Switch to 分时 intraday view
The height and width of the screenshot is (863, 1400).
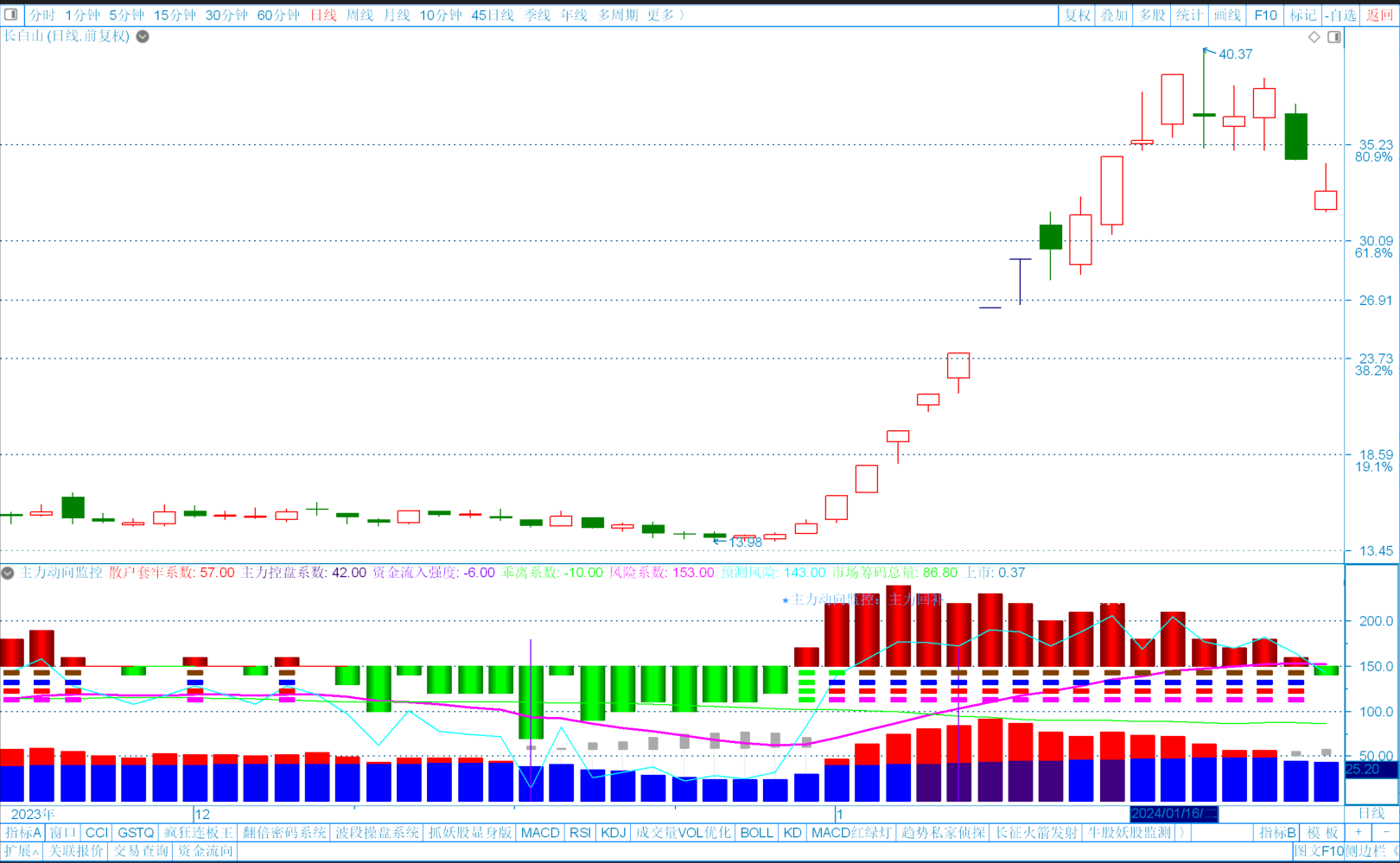coord(41,15)
